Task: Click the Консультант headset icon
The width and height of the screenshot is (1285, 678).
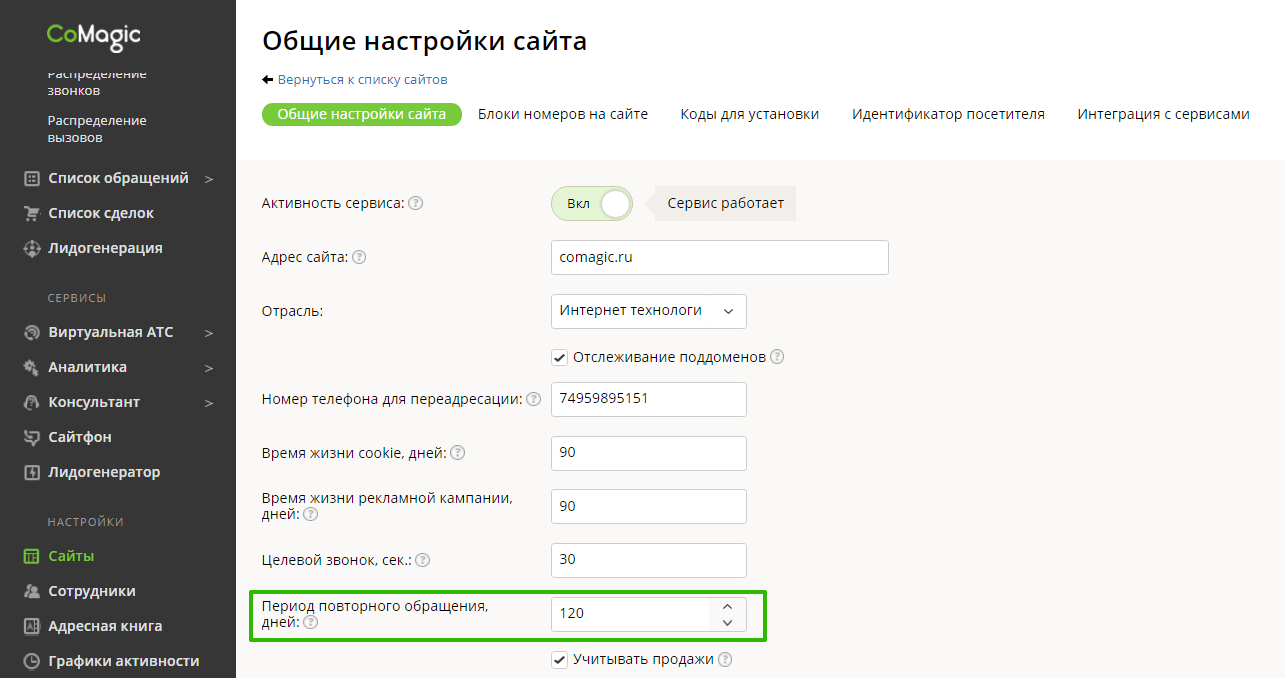Action: pyautogui.click(x=31, y=402)
